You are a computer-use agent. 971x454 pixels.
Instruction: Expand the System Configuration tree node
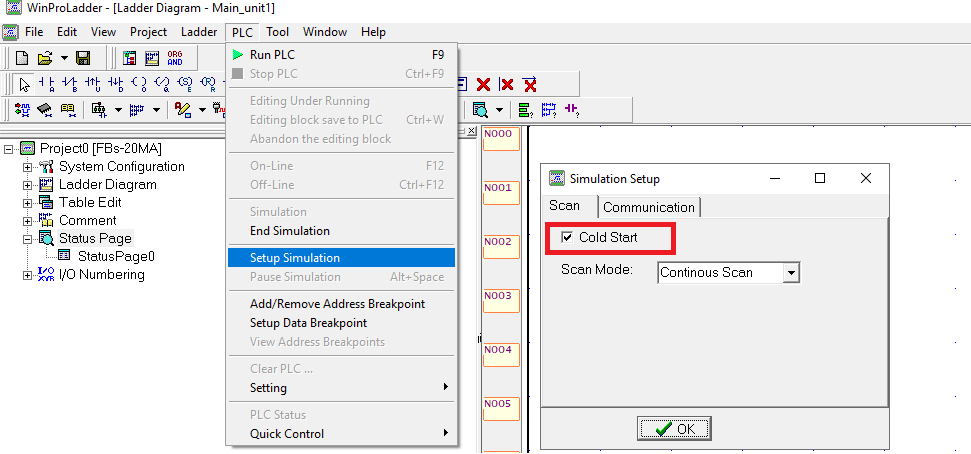click(27, 167)
